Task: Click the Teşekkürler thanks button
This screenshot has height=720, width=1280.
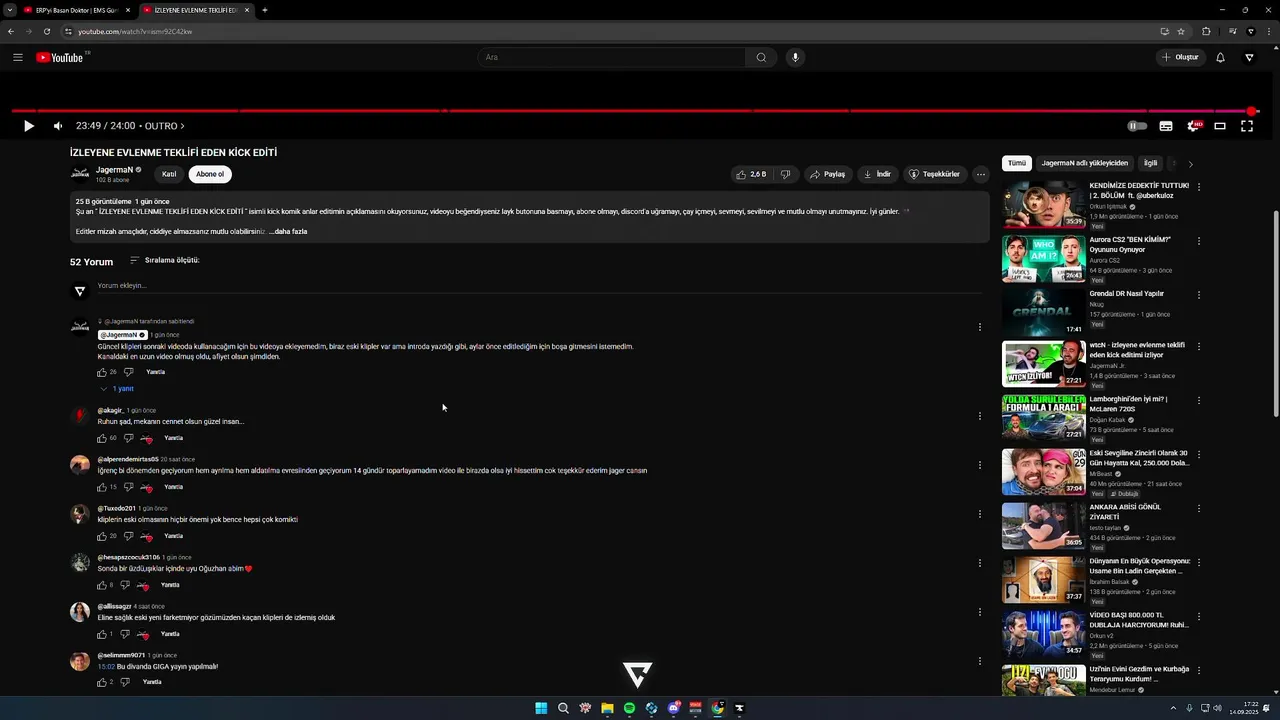Action: [x=934, y=174]
